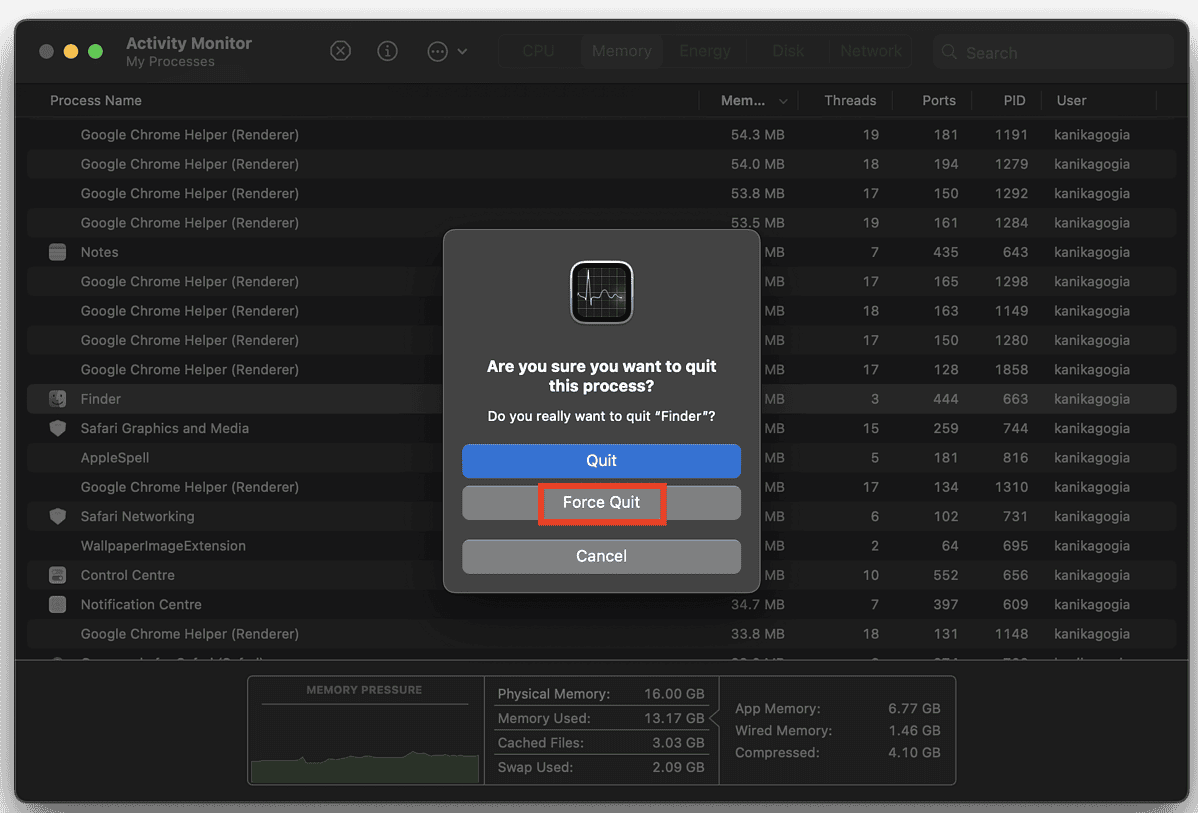The height and width of the screenshot is (813, 1198).
Task: Click the blue Quit button
Action: pos(601,461)
